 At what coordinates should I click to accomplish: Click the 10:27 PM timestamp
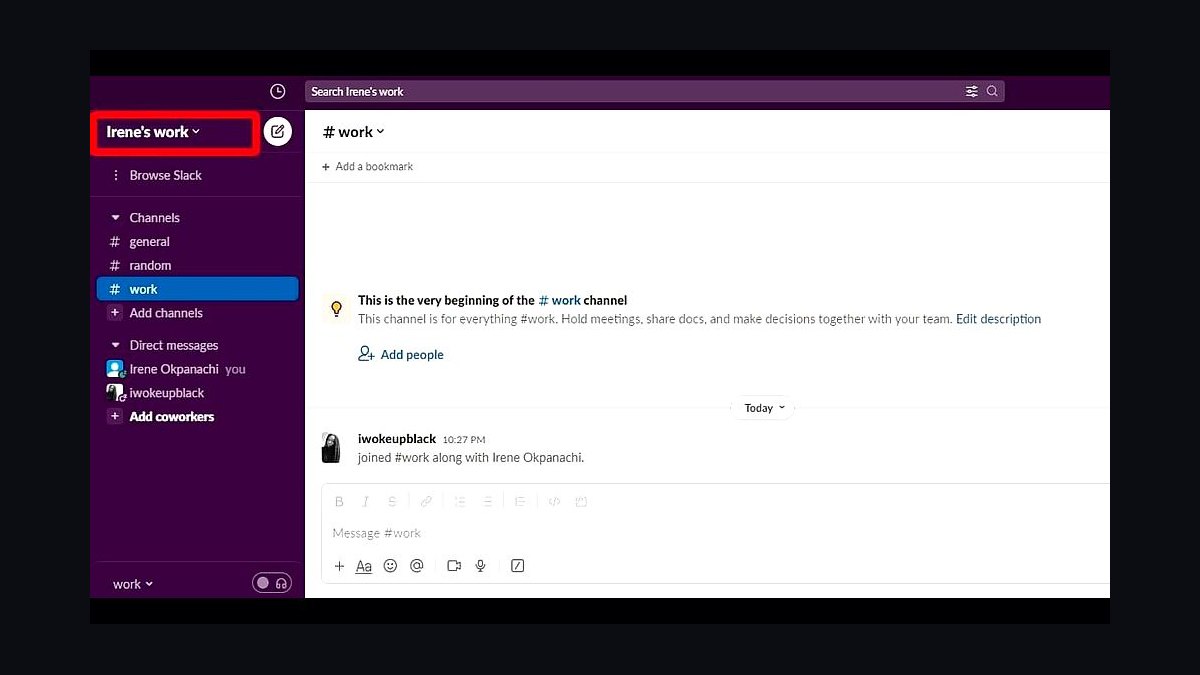tap(464, 440)
